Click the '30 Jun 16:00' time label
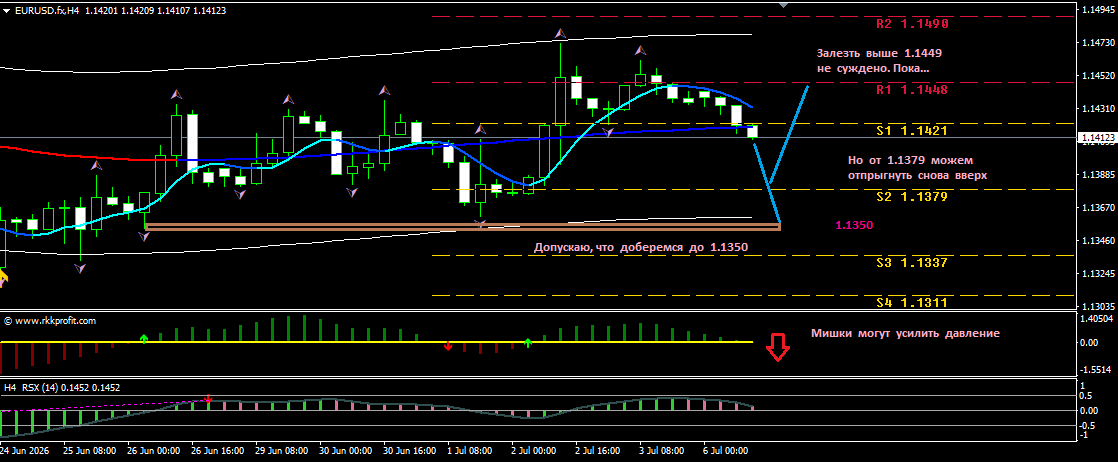Viewport: 1118px width, 462px height. click(x=410, y=451)
